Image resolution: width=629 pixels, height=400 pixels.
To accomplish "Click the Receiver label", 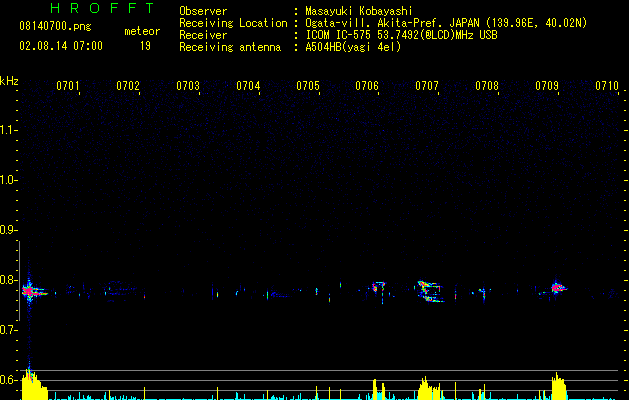I will pos(203,35).
